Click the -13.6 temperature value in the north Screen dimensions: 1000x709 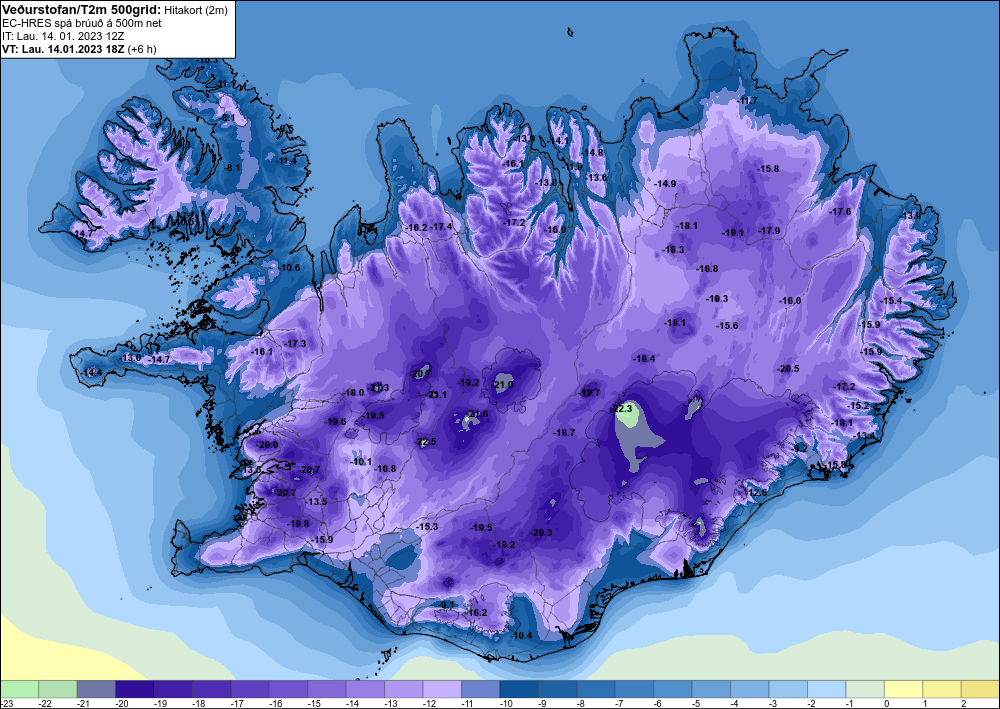pyautogui.click(x=597, y=177)
